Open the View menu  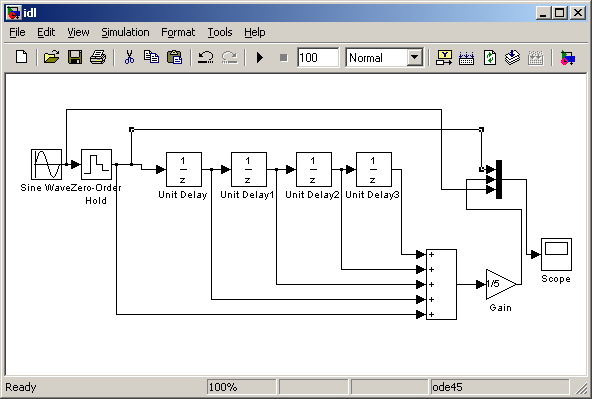(x=78, y=32)
